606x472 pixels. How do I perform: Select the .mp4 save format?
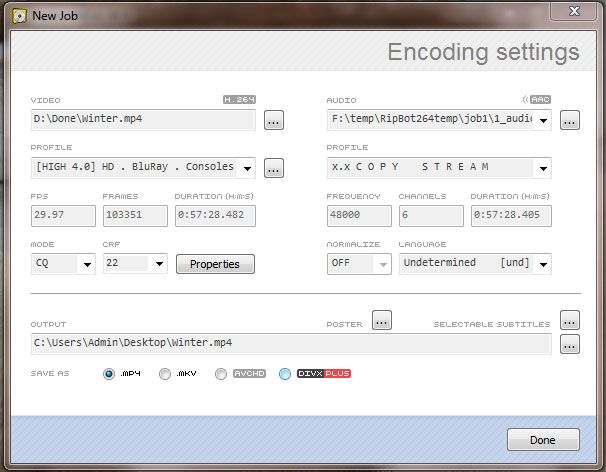[x=110, y=374]
